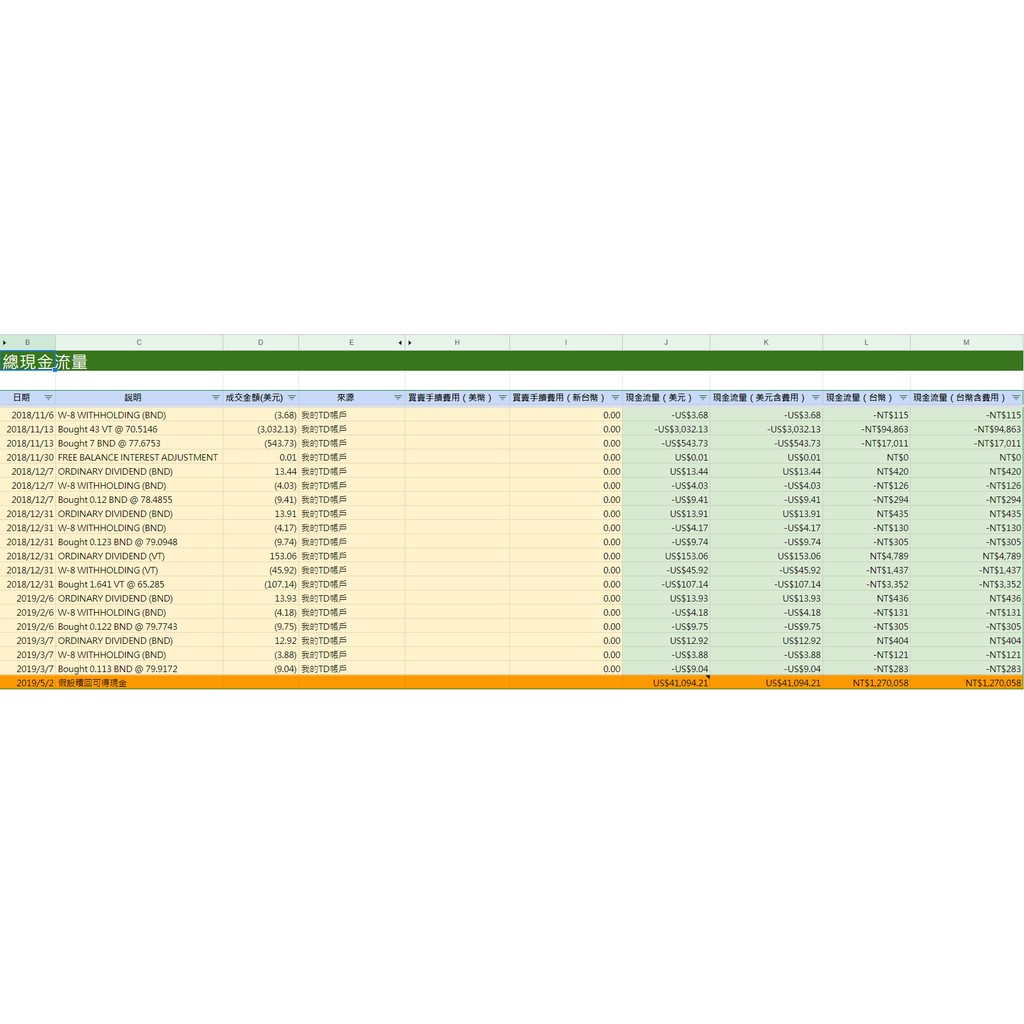This screenshot has width=1024, height=1024.
Task: Open the filter icon for 日期 column
Action: [48, 398]
